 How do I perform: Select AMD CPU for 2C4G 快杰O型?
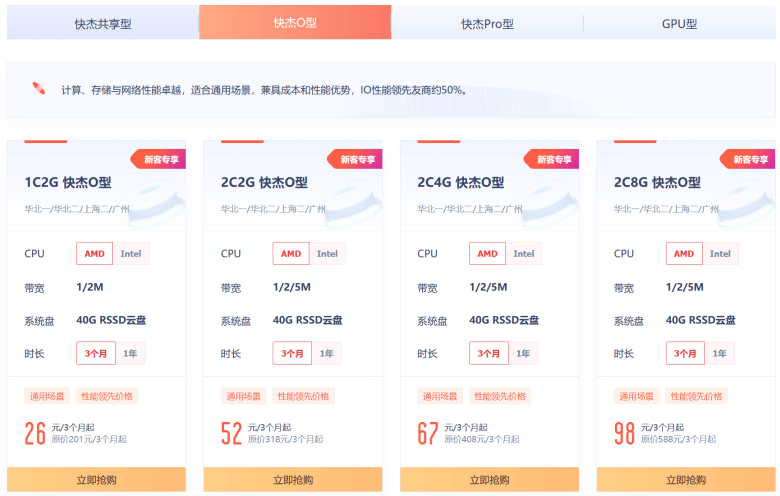[488, 254]
